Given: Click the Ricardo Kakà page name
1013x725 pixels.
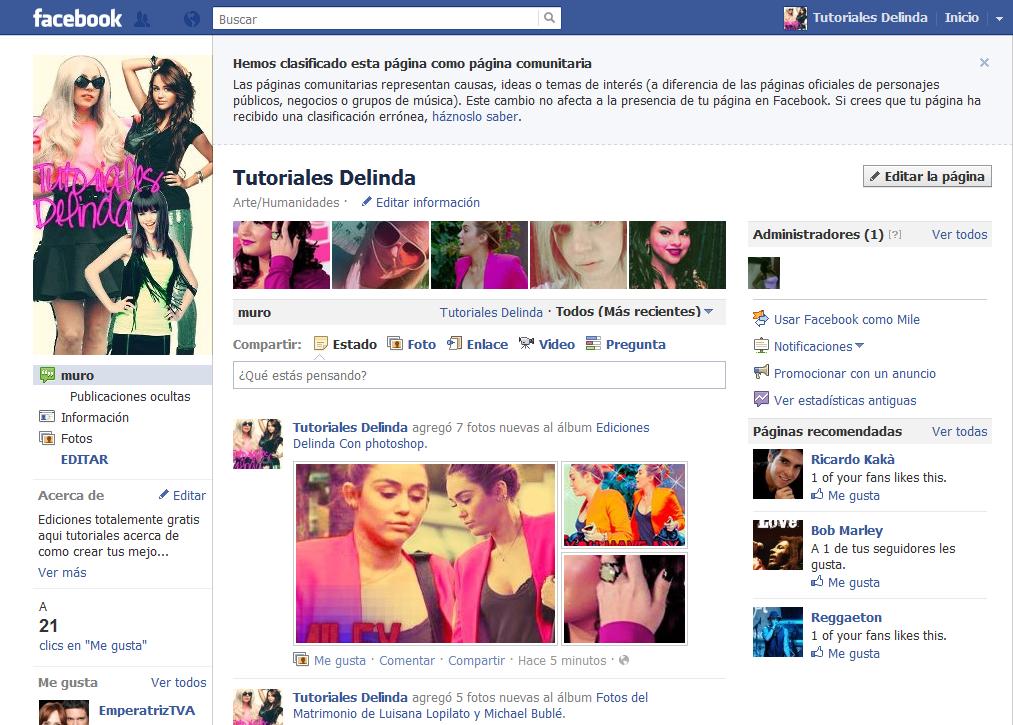Looking at the screenshot, I should (x=853, y=459).
